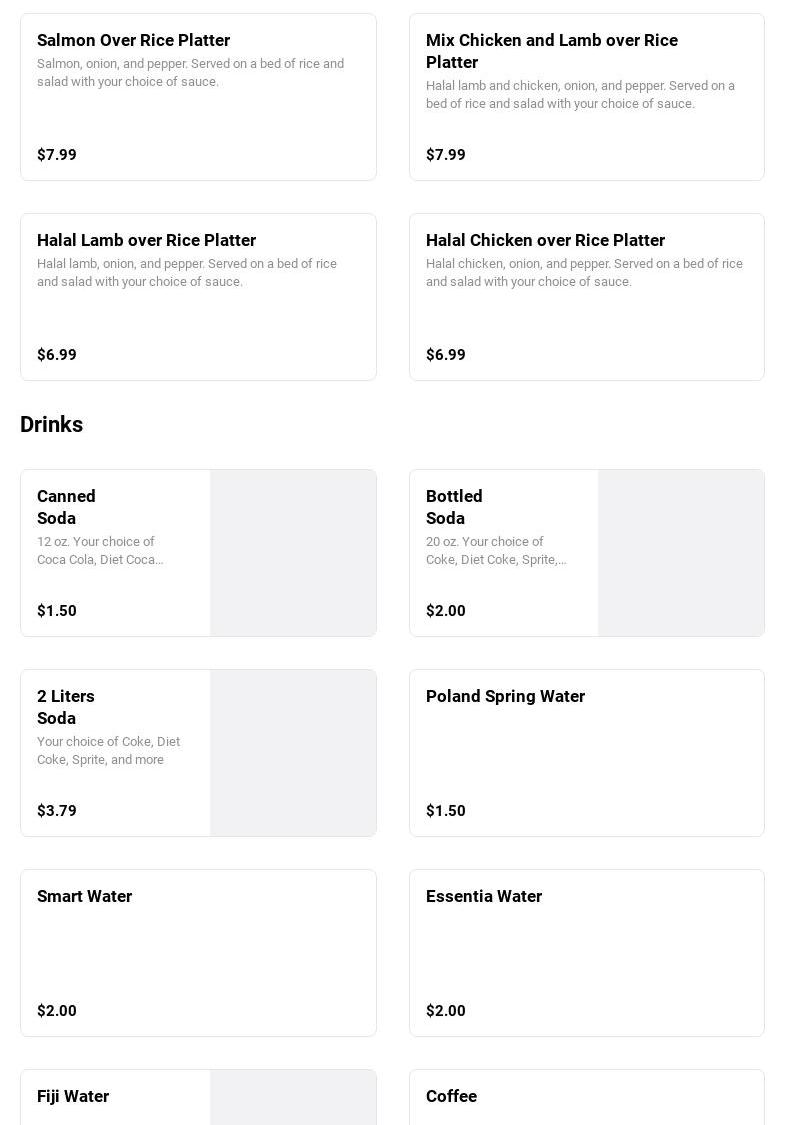Select the Coffee menu item
This screenshot has height=1125, width=785.
[586, 1098]
